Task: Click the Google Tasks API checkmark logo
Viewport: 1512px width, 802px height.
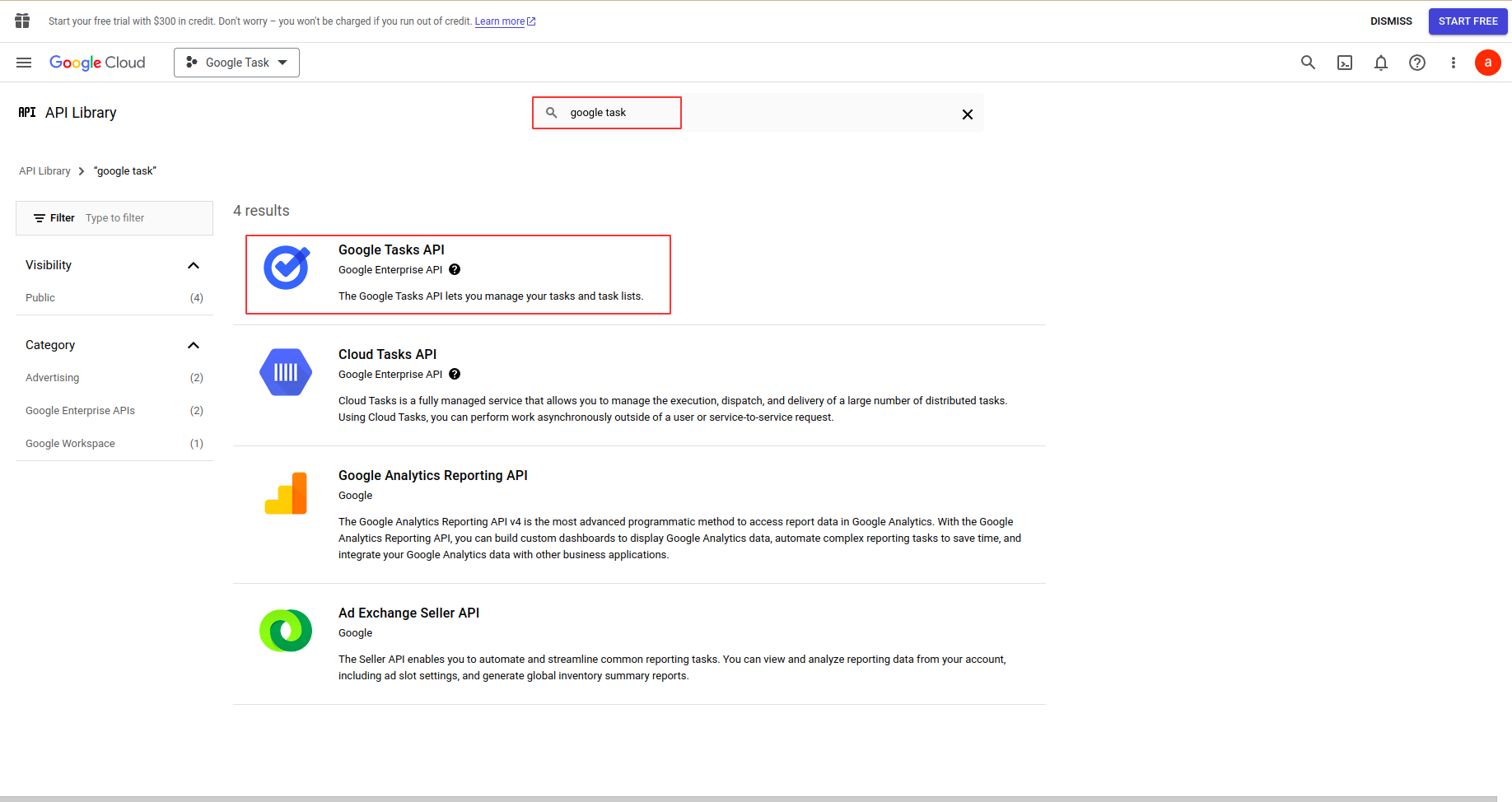Action: pos(286,268)
